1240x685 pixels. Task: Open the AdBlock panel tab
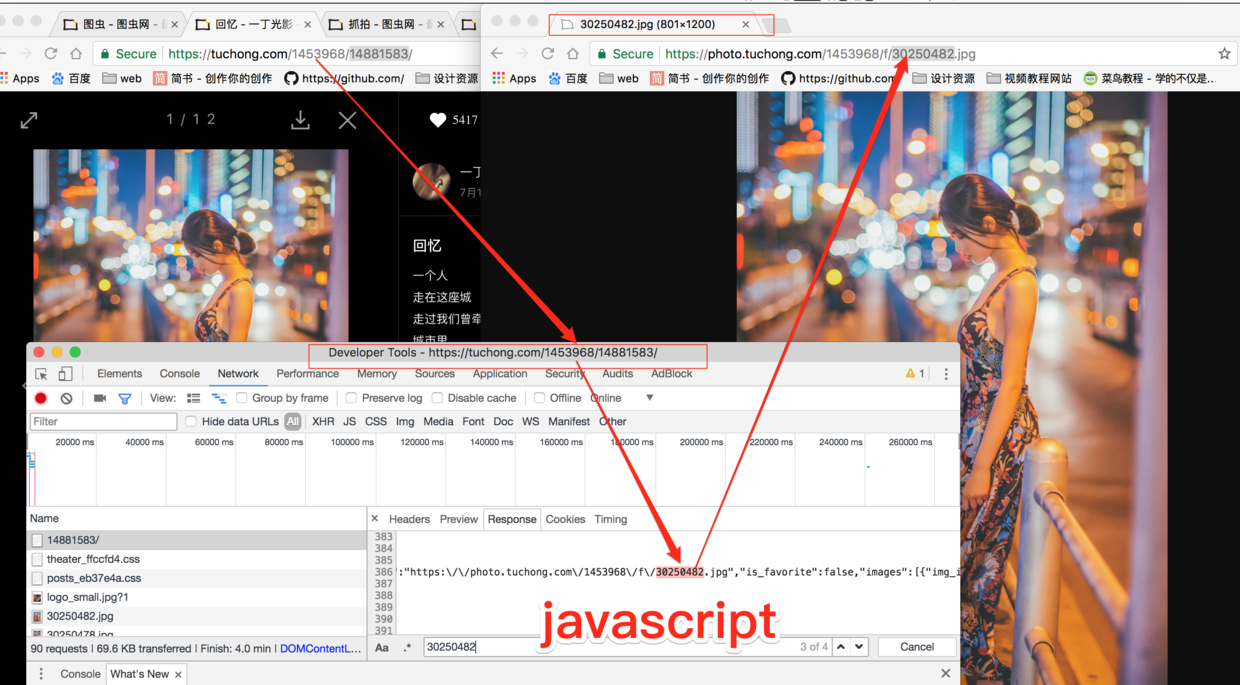(x=672, y=374)
